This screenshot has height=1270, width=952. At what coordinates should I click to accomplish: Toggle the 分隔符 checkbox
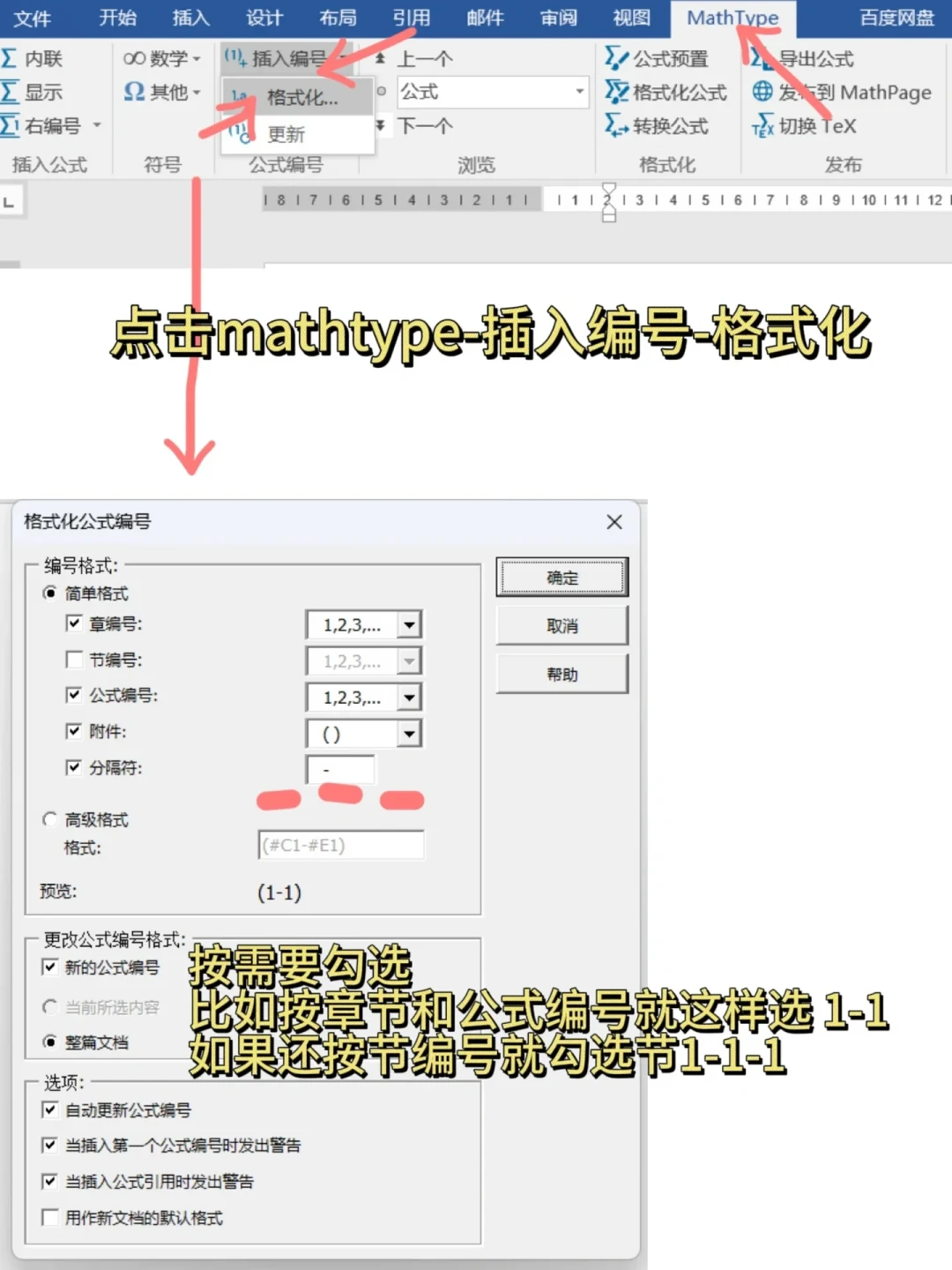pyautogui.click(x=74, y=767)
